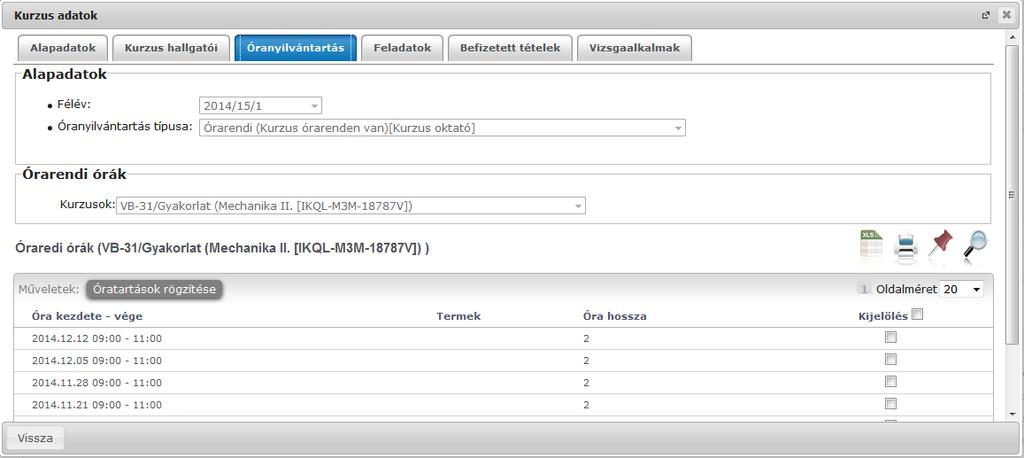Open the Kurzusok dropdown with VB-31/Gyakorlat
This screenshot has height=458, width=1024.
coord(351,206)
